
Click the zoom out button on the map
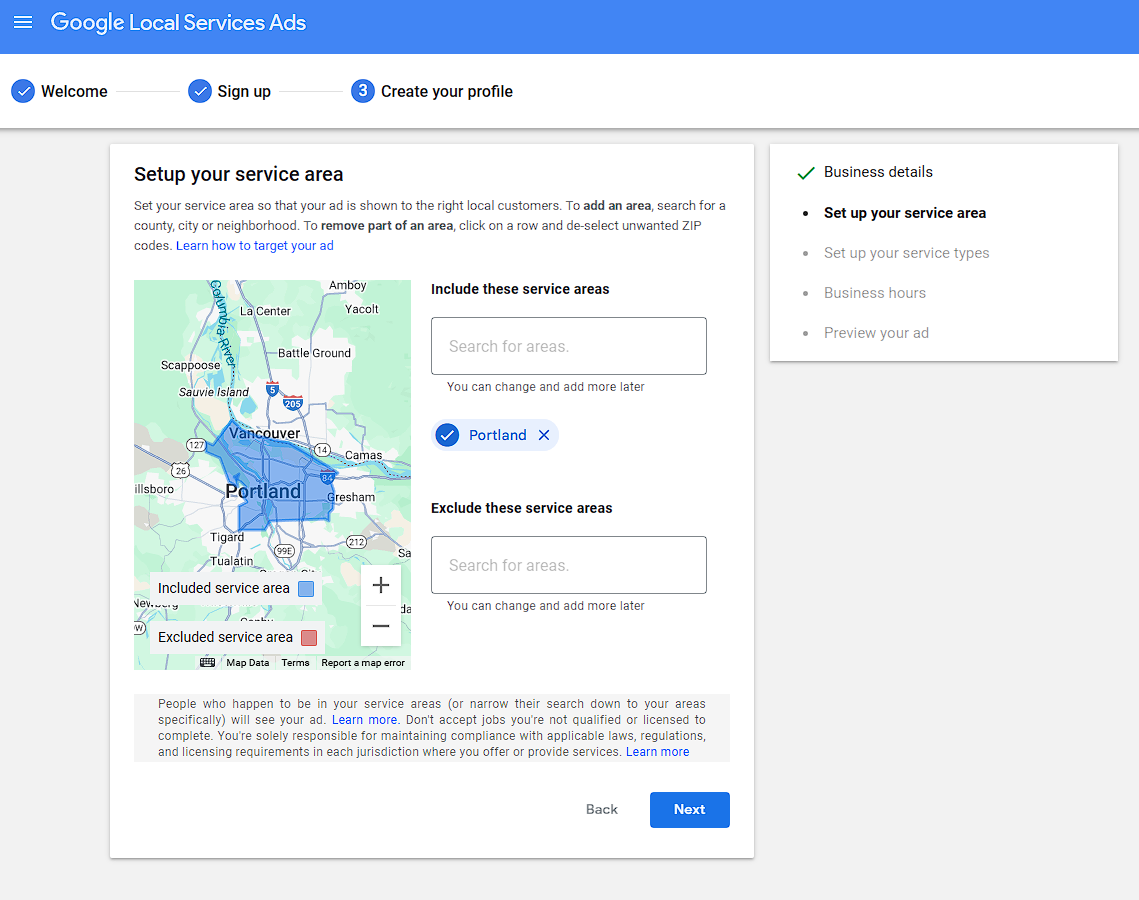click(381, 625)
